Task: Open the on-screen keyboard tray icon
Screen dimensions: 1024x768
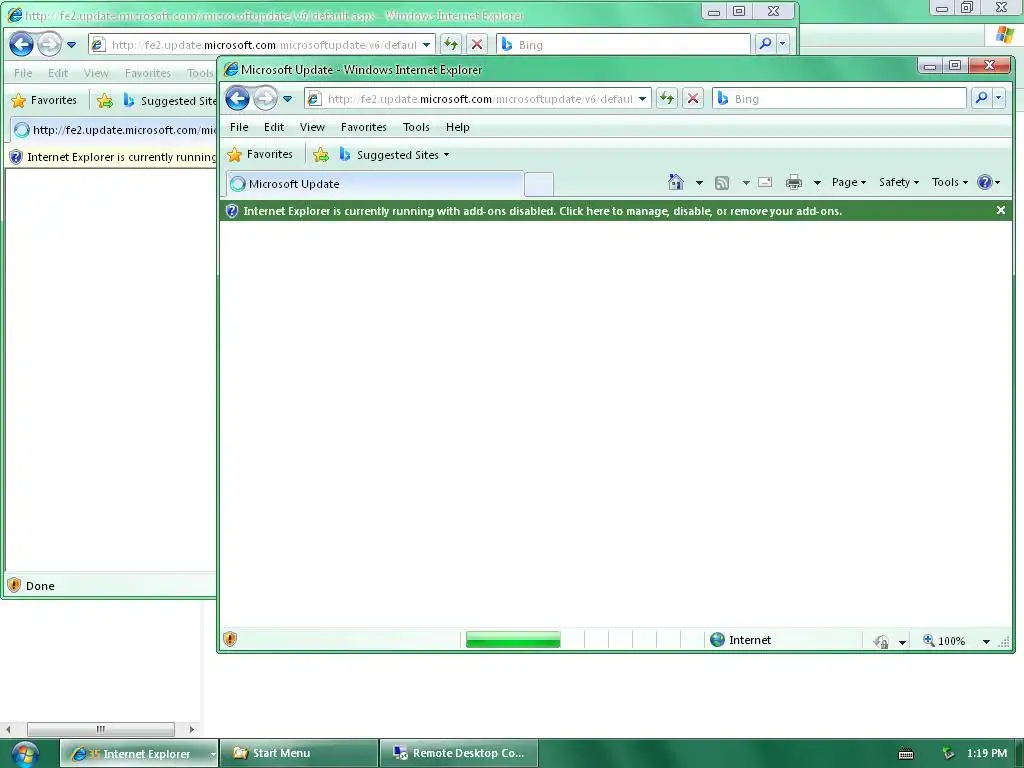Action: coord(906,754)
